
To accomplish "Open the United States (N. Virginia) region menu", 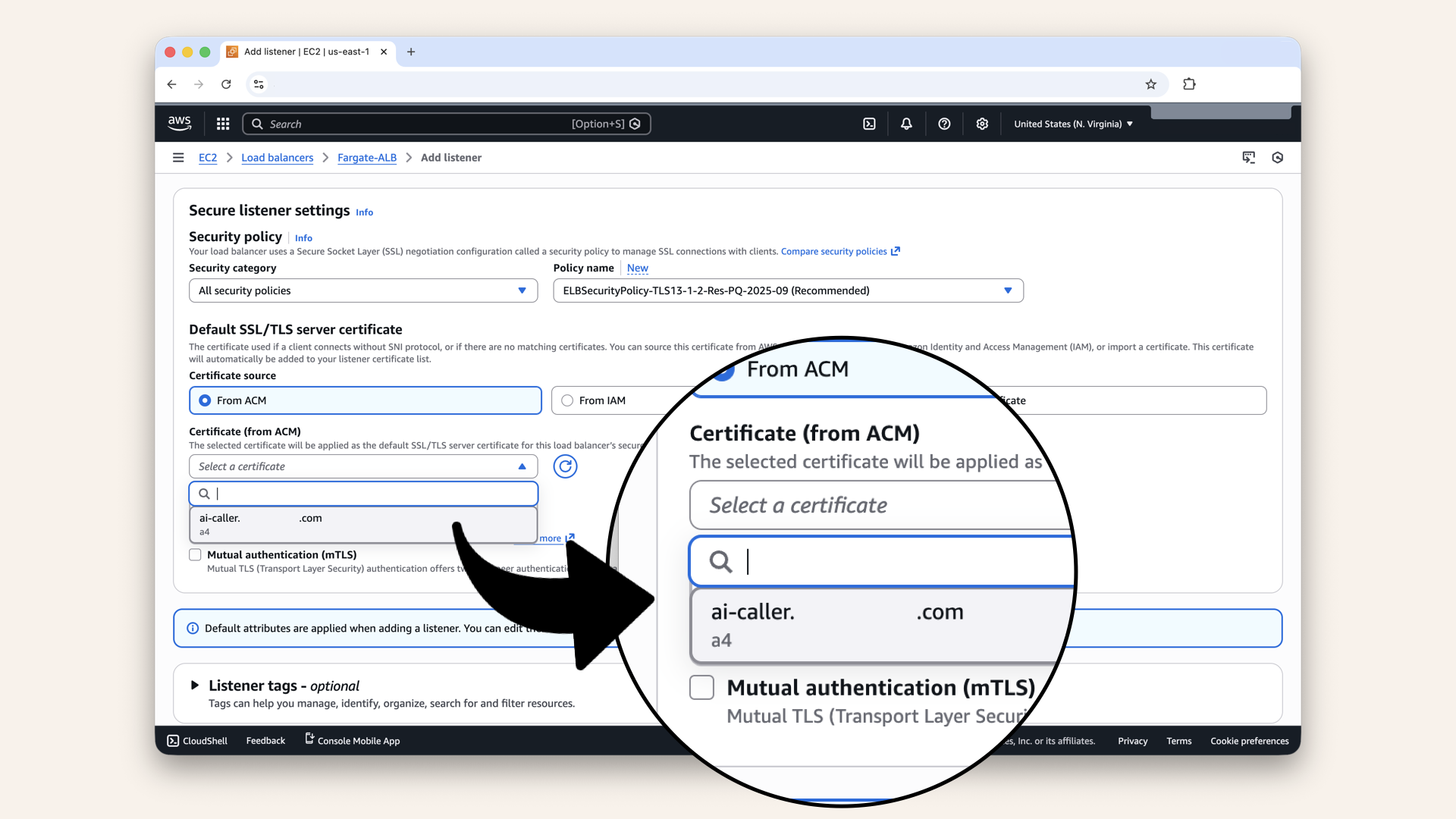I will [1072, 123].
